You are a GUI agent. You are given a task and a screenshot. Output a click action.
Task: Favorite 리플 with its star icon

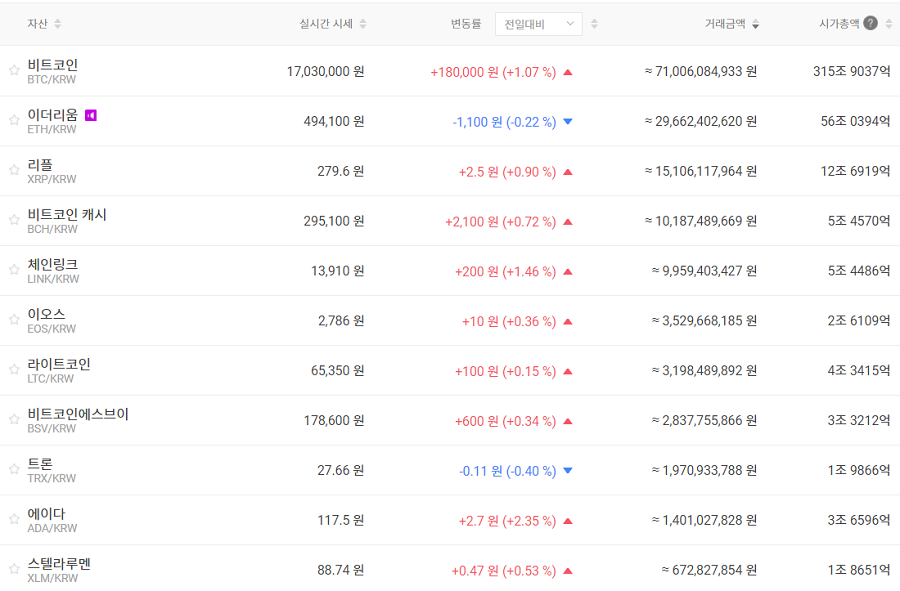pyautogui.click(x=14, y=170)
